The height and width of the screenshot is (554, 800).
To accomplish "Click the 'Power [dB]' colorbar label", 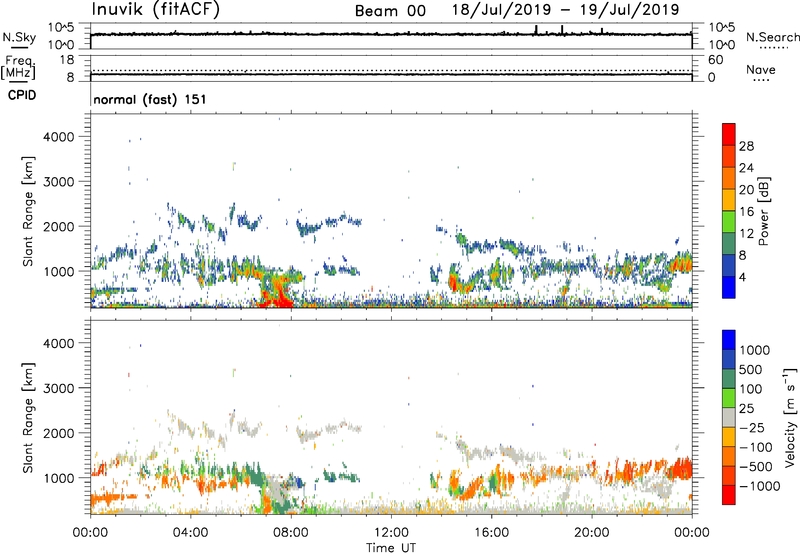I will point(764,211).
